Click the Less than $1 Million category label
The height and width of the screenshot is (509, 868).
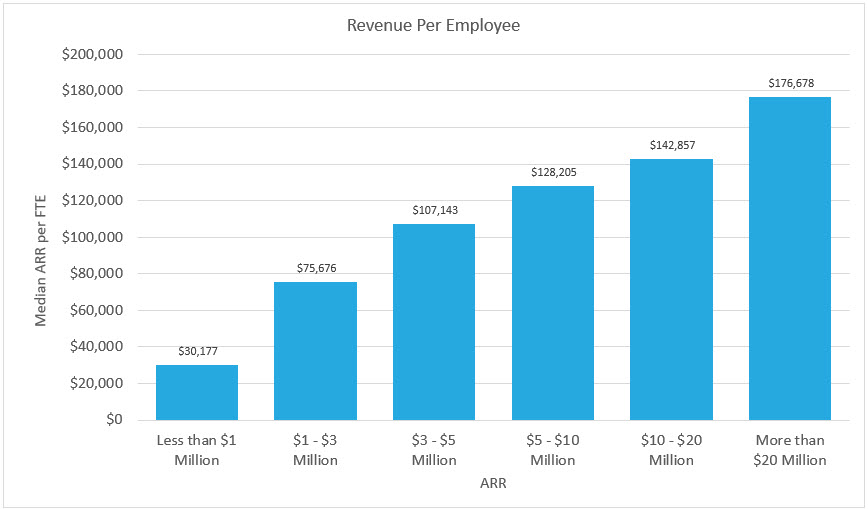[197, 450]
